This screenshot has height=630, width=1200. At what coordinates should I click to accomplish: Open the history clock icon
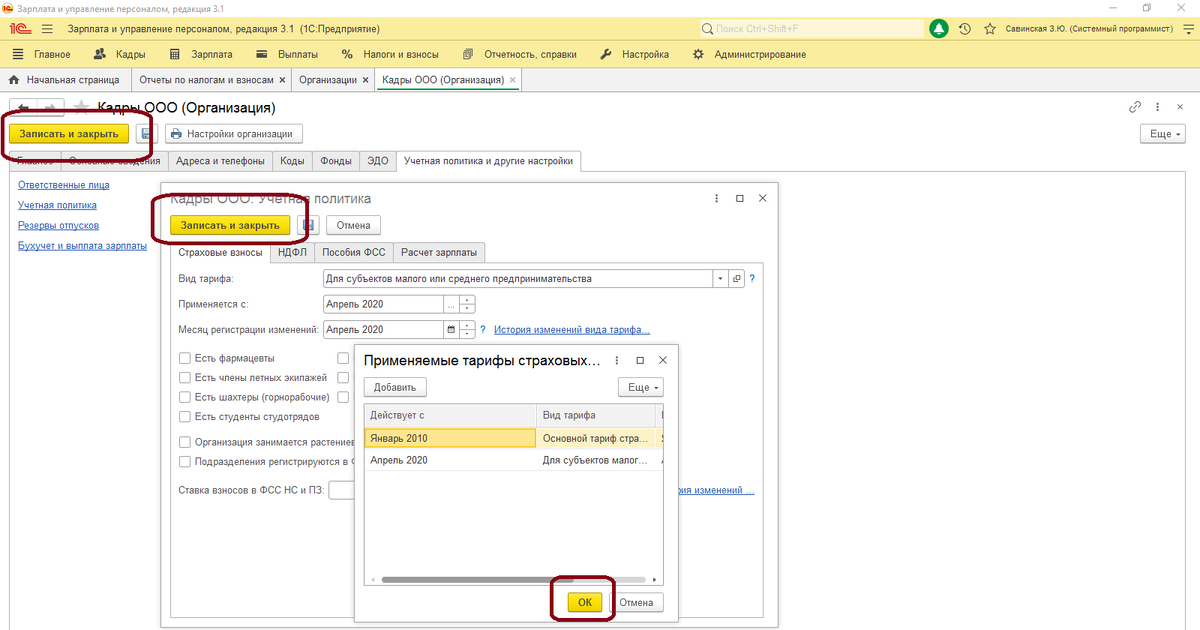(x=965, y=29)
